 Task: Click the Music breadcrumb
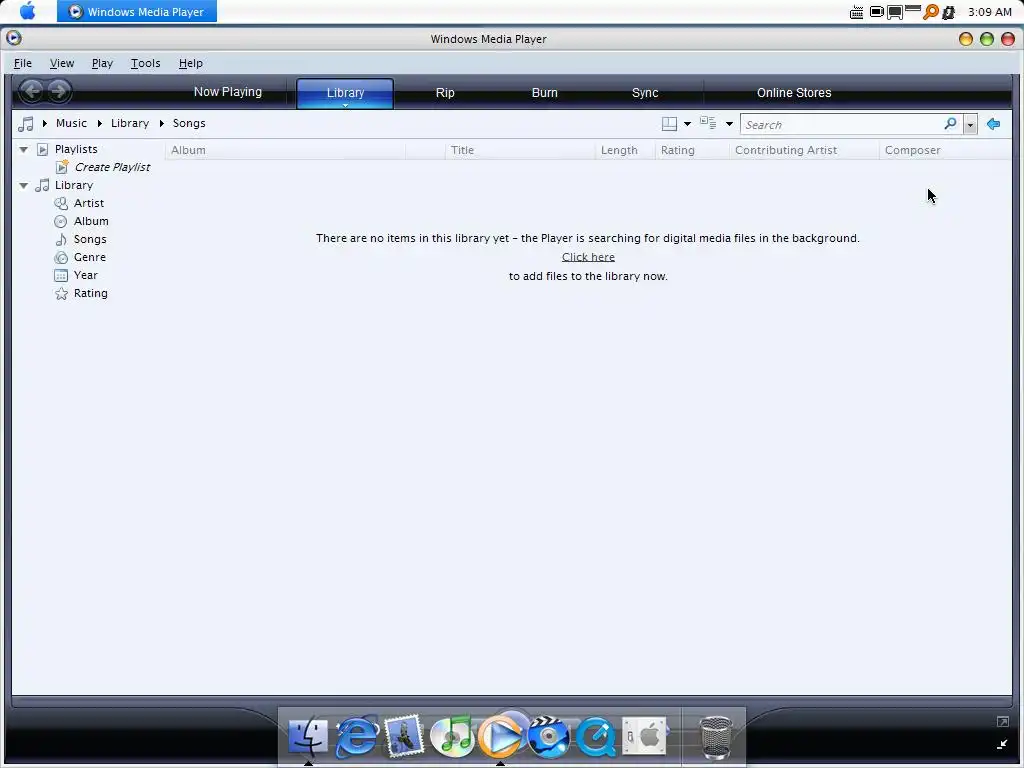pos(71,123)
